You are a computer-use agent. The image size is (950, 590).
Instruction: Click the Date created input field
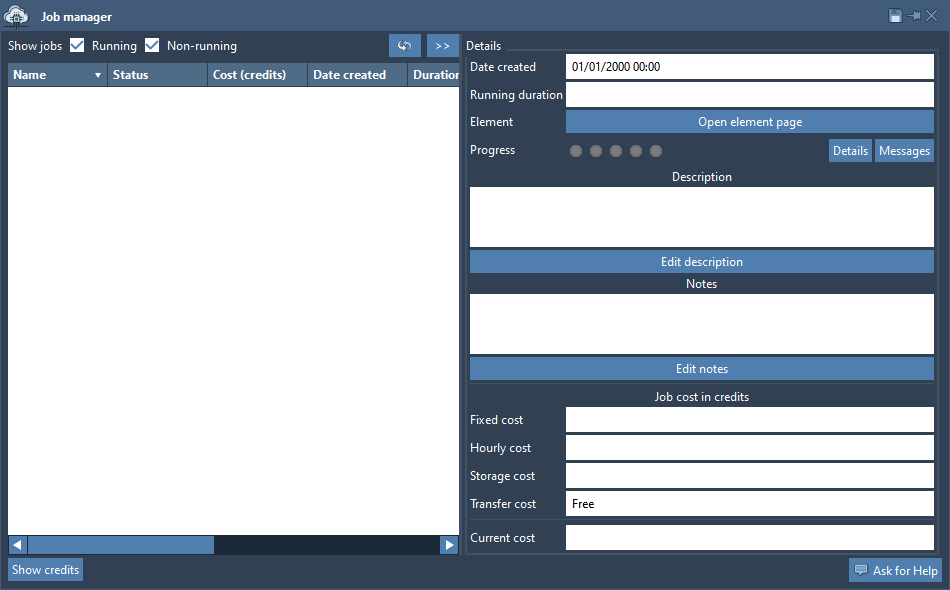[x=749, y=67]
